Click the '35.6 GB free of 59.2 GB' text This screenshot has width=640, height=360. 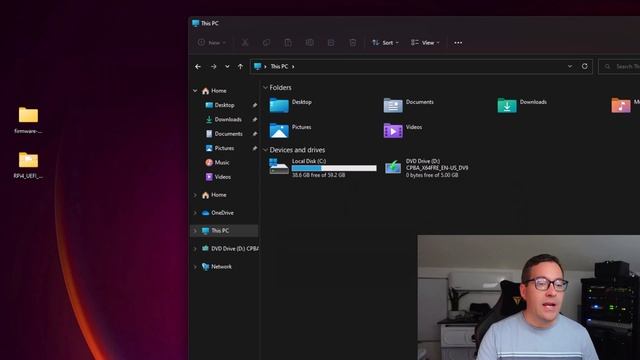(318, 175)
